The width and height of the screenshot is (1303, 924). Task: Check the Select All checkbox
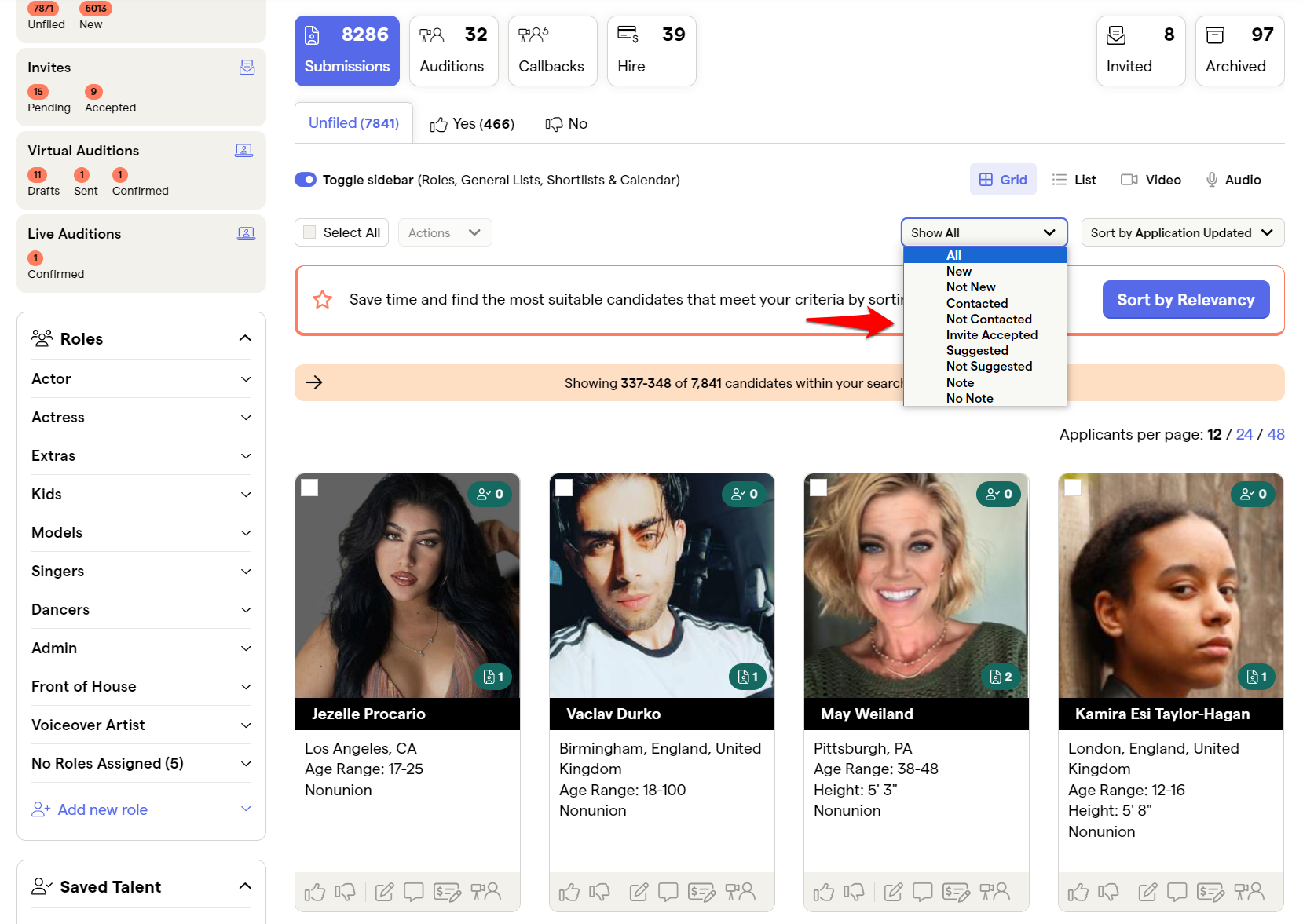point(309,232)
